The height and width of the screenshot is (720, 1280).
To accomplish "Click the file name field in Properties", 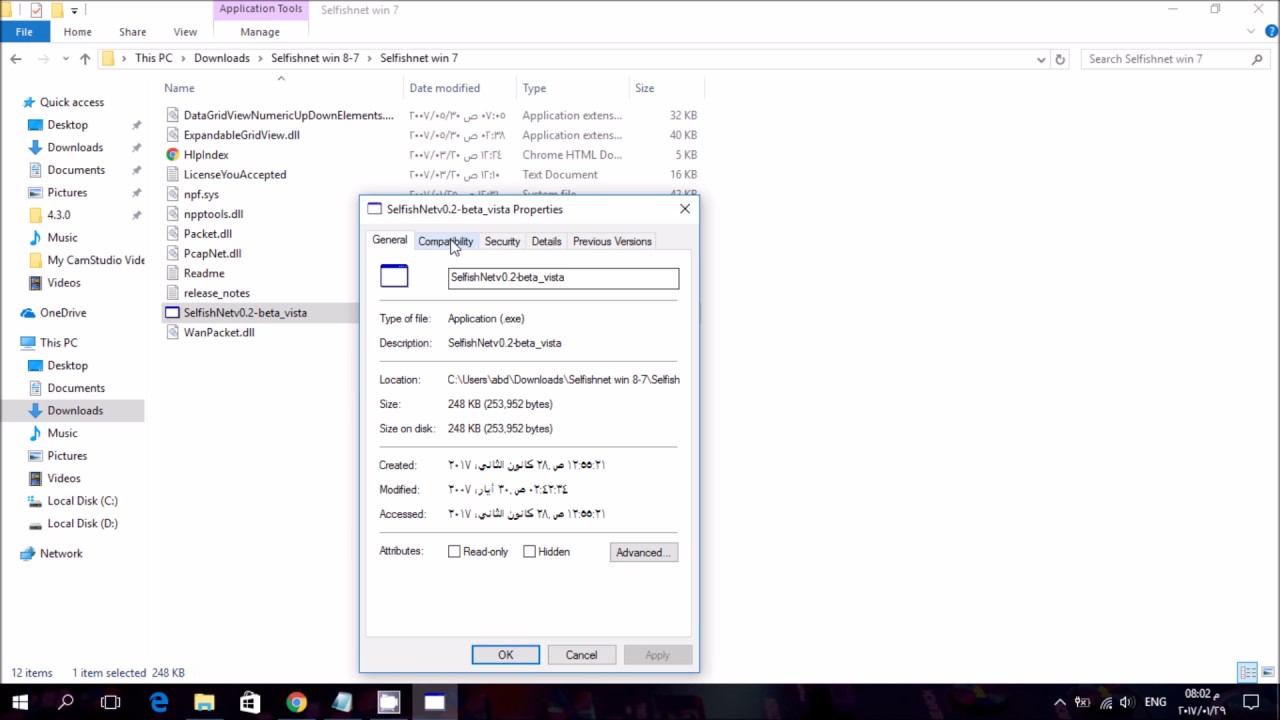I will [563, 277].
